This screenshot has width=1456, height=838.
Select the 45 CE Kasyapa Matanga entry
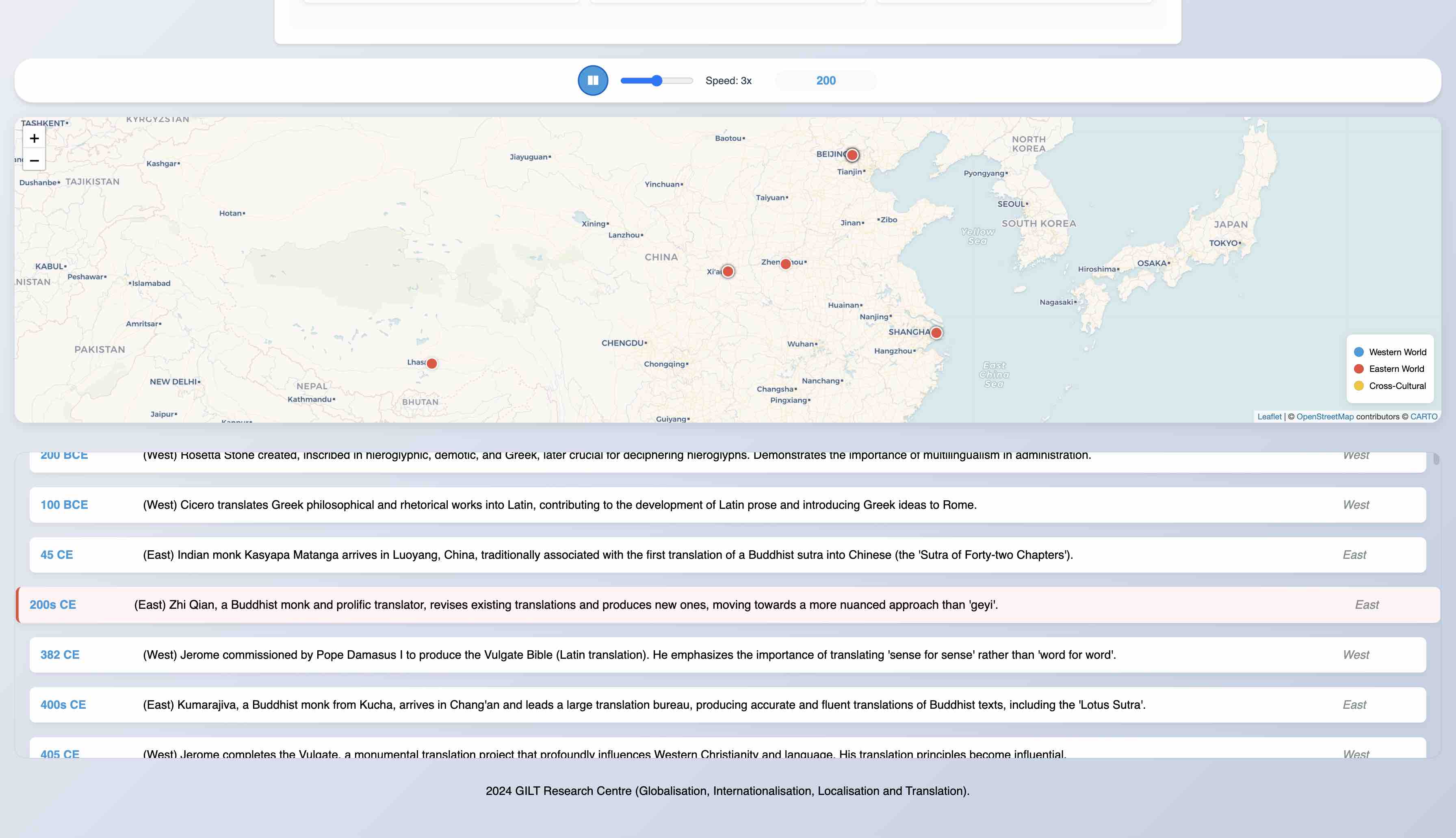728,555
